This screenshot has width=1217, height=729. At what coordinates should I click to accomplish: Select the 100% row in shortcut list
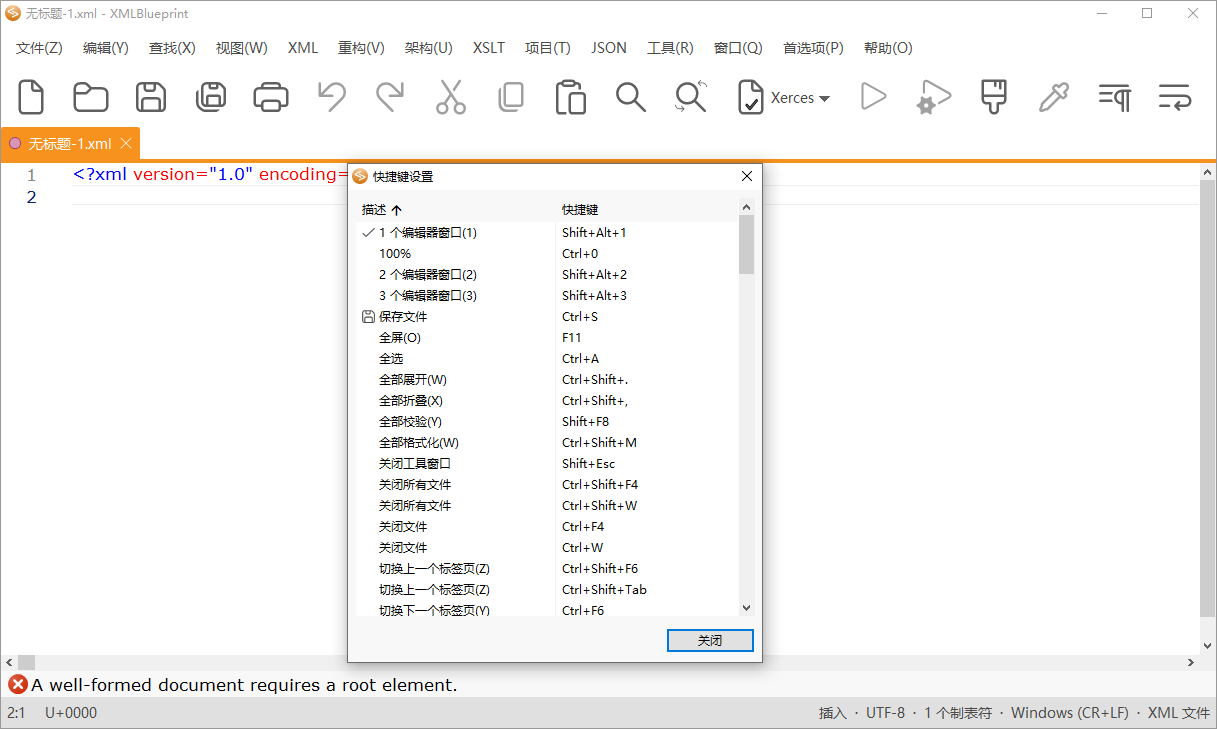(547, 253)
